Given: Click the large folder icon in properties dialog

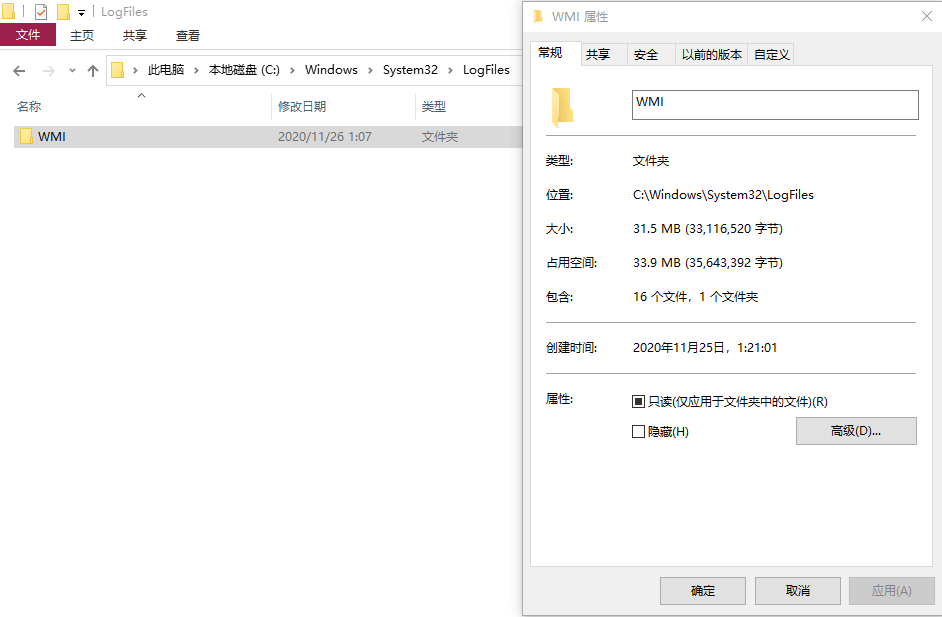Looking at the screenshot, I should (x=562, y=107).
